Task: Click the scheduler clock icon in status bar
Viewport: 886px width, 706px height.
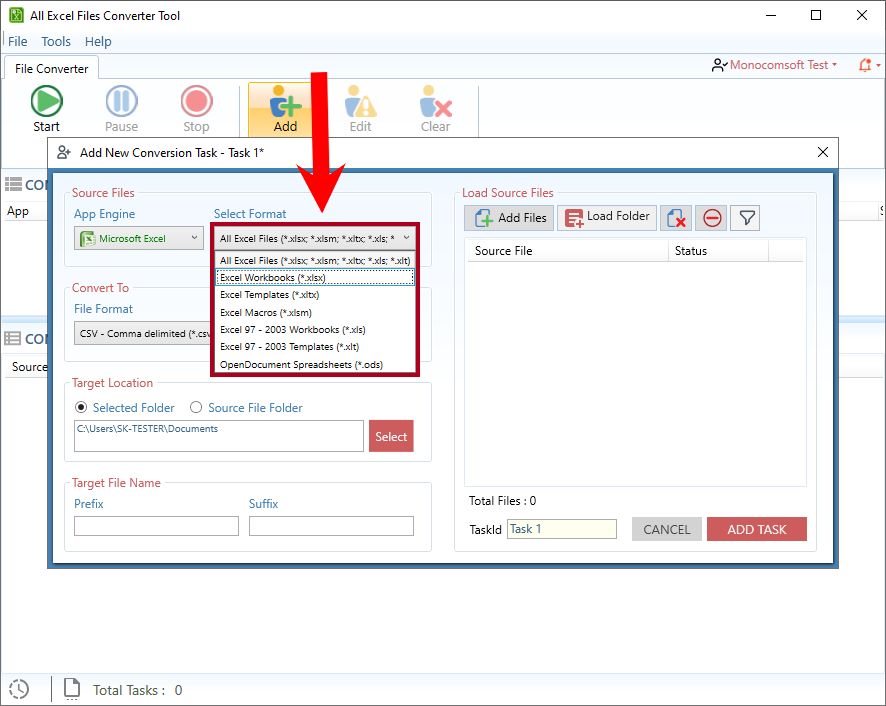Action: pyautogui.click(x=18, y=689)
